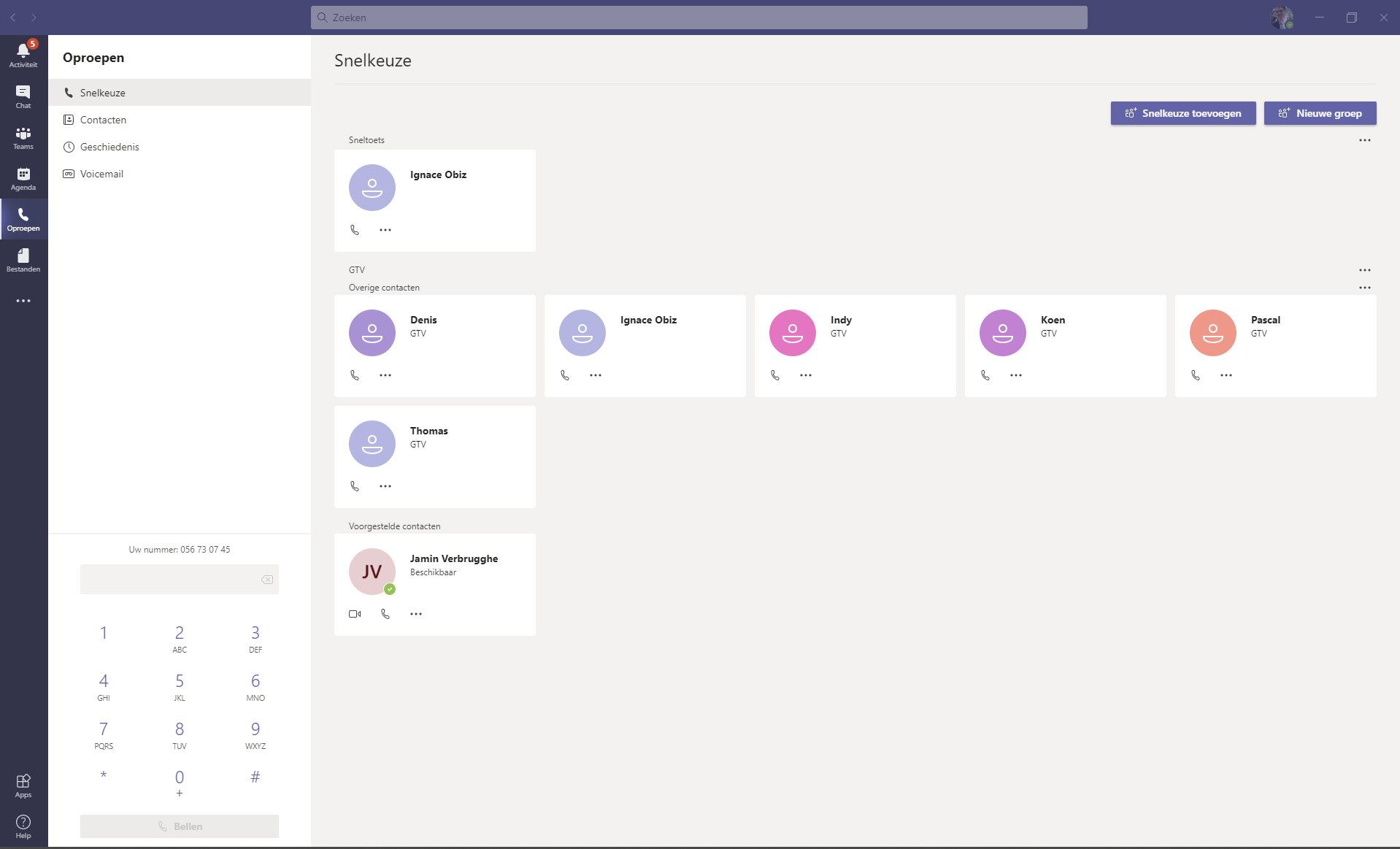Select Snelkeuze in the Oproepen menu

pyautogui.click(x=180, y=93)
